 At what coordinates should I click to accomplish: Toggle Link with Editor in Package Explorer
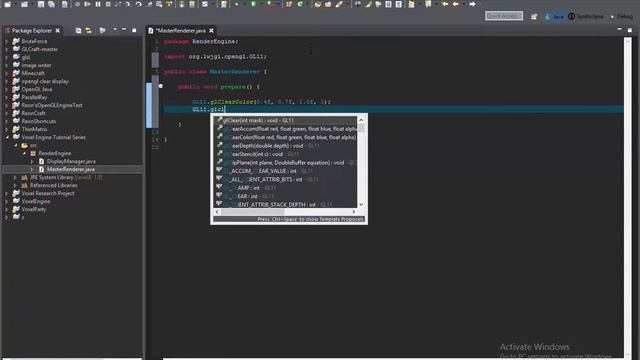[x=88, y=30]
